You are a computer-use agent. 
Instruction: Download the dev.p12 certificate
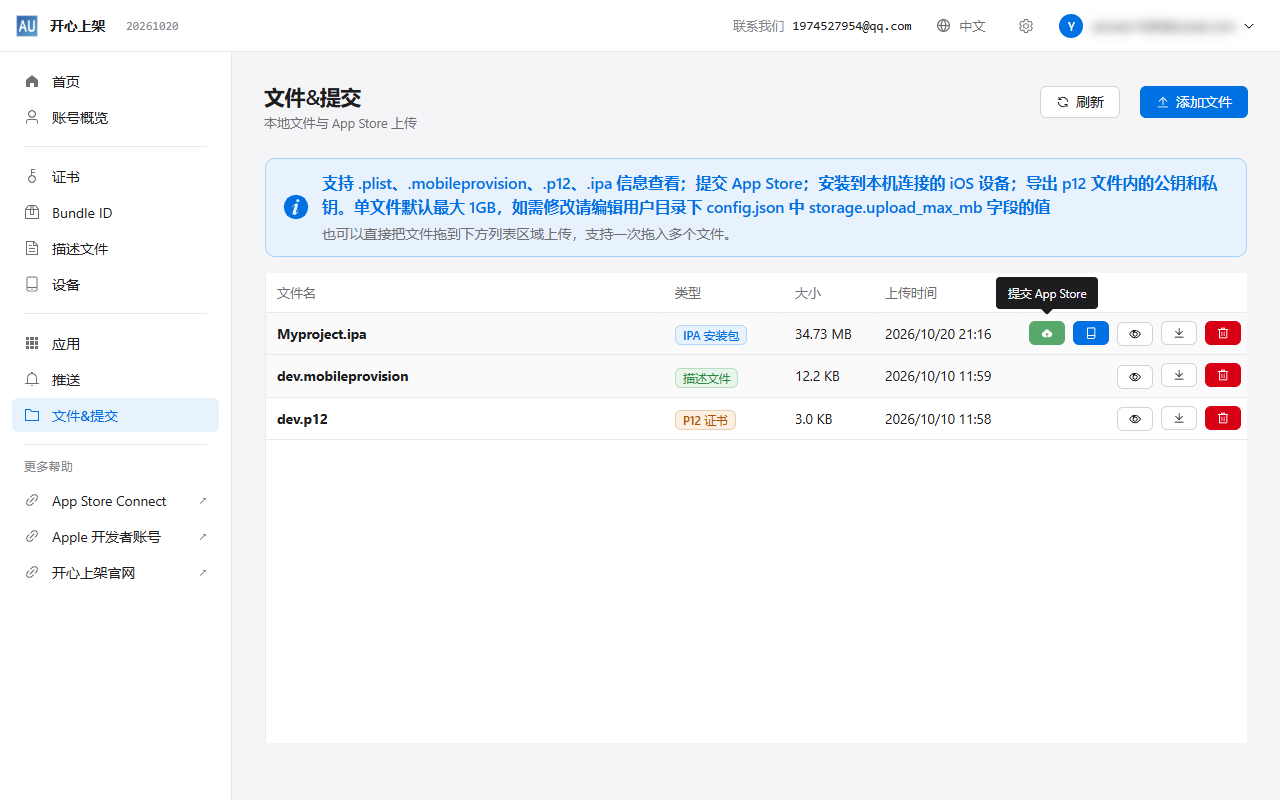point(1179,418)
